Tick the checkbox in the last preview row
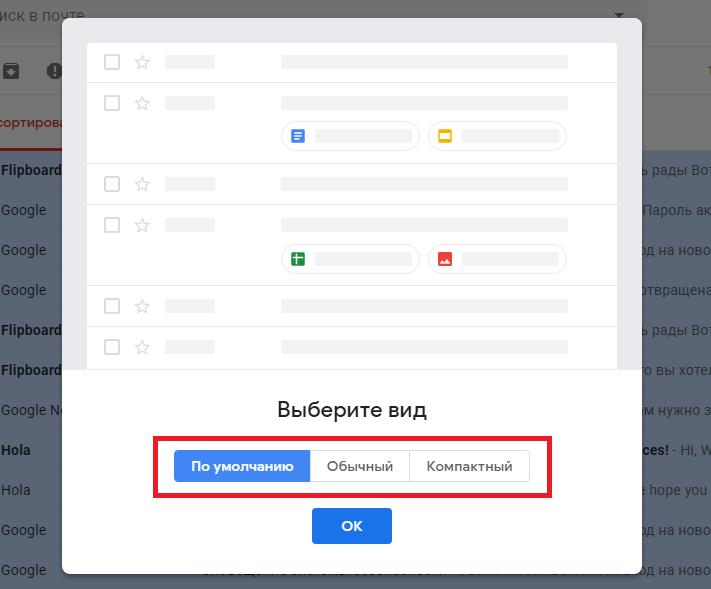 [112, 347]
